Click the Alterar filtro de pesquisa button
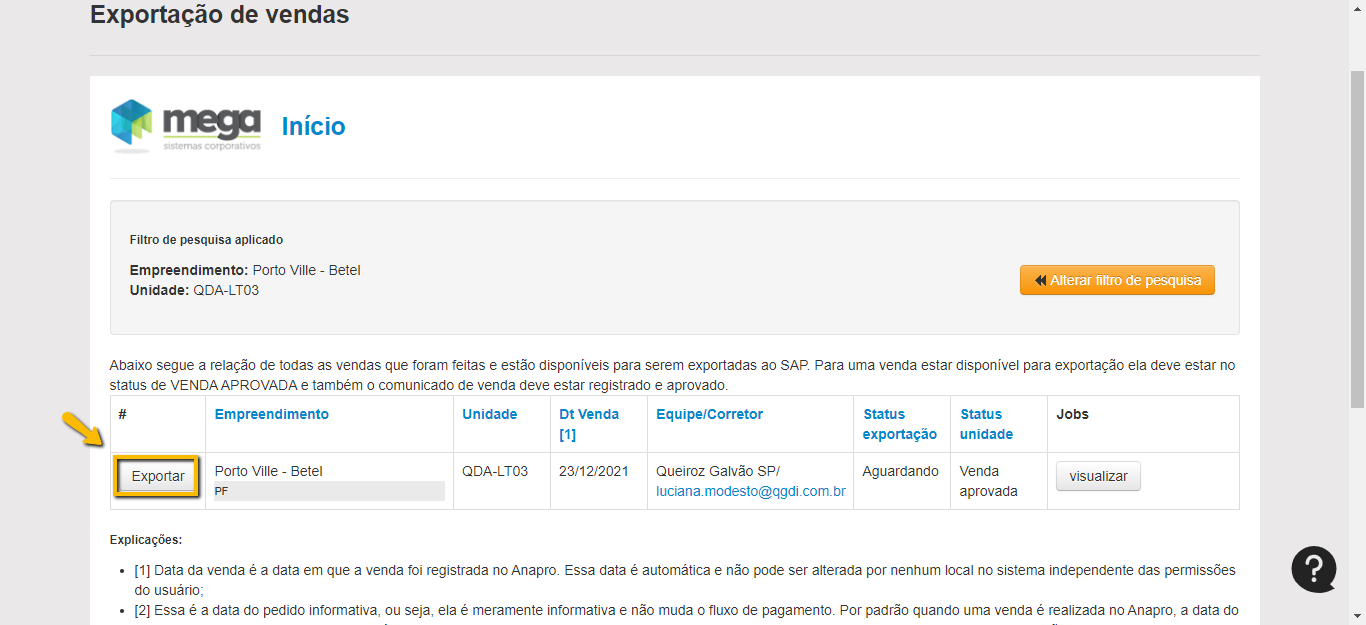 pos(1117,280)
